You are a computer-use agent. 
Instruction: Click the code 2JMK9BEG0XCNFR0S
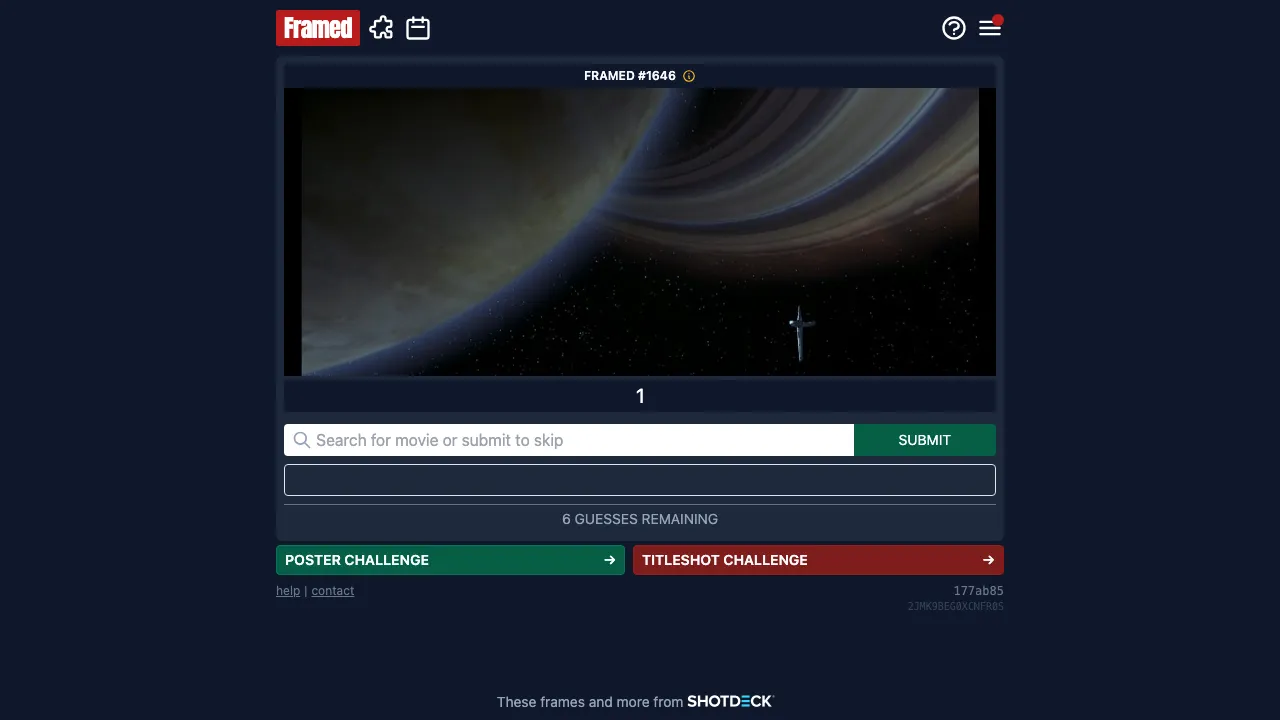956,607
